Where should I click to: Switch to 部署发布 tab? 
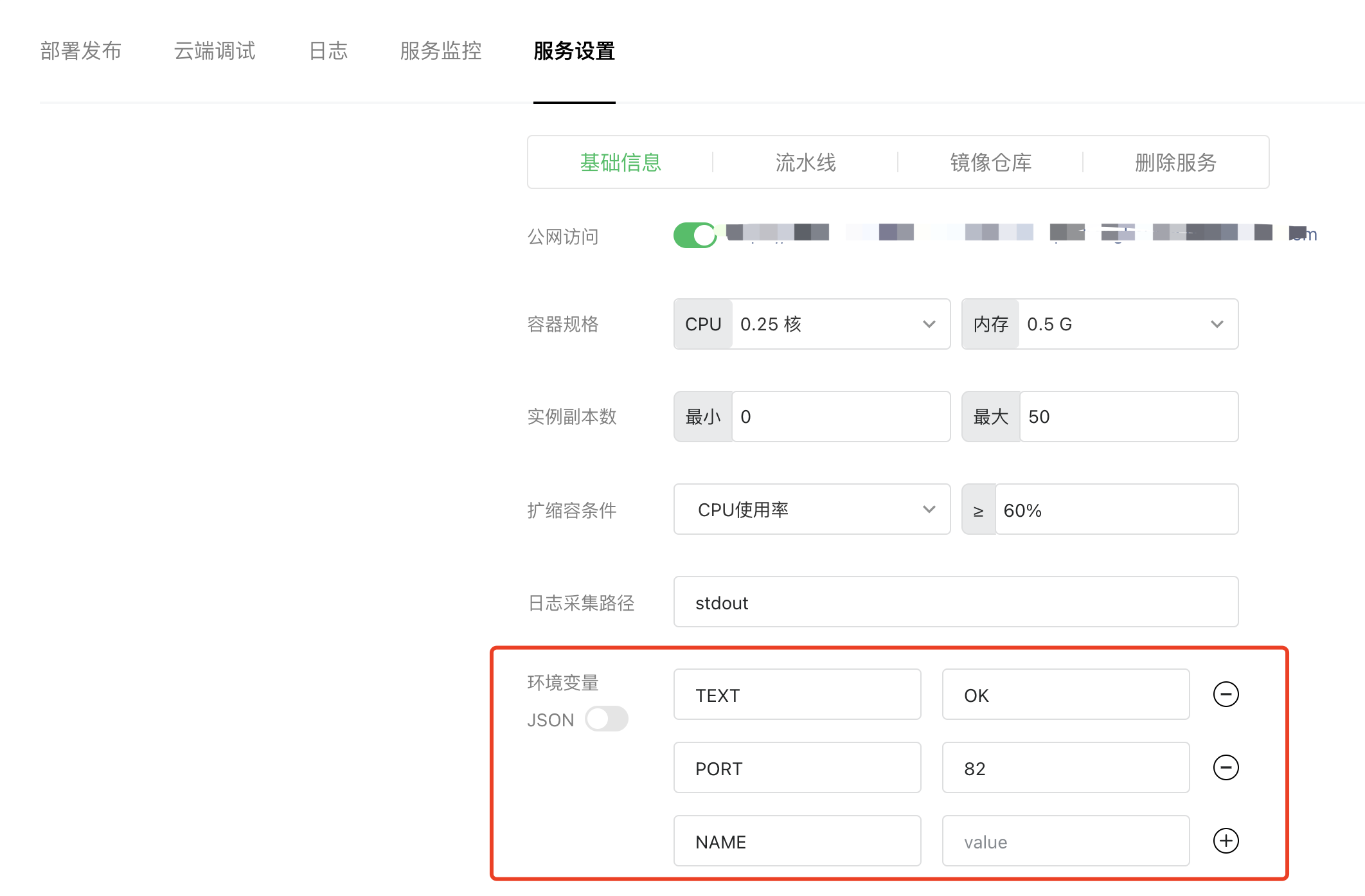tap(80, 51)
